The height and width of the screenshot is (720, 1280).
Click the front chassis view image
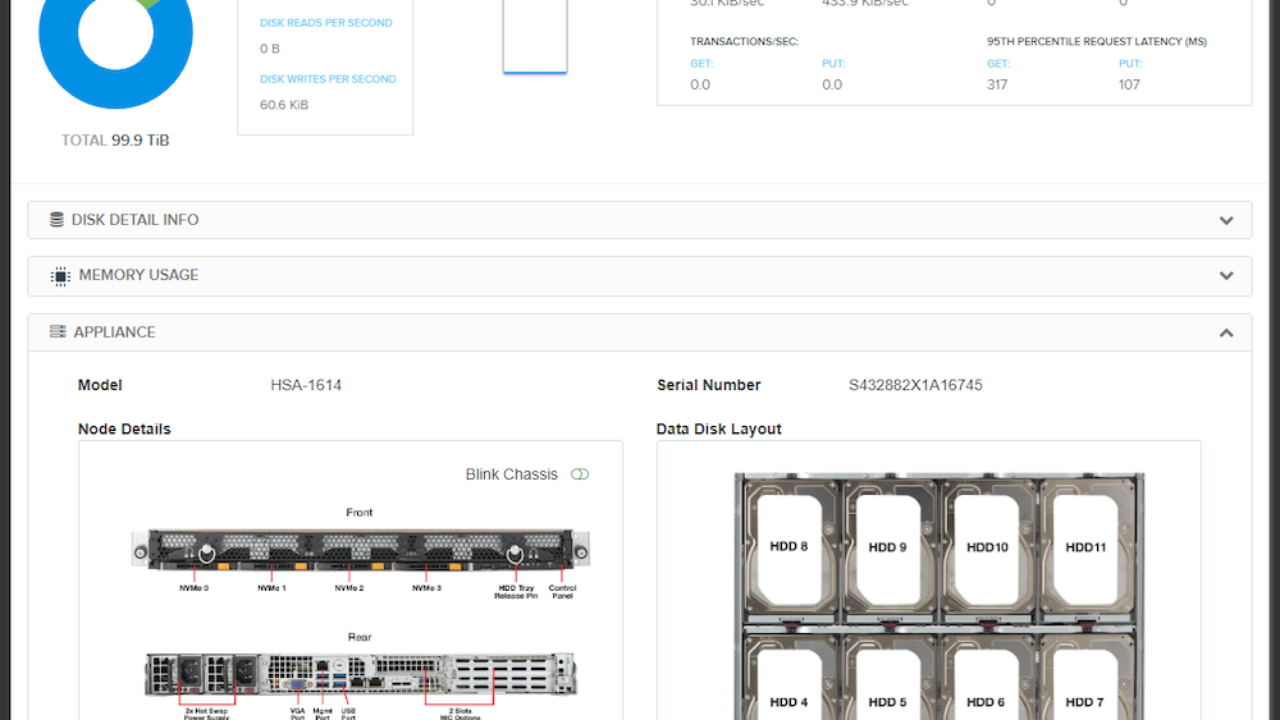point(360,550)
